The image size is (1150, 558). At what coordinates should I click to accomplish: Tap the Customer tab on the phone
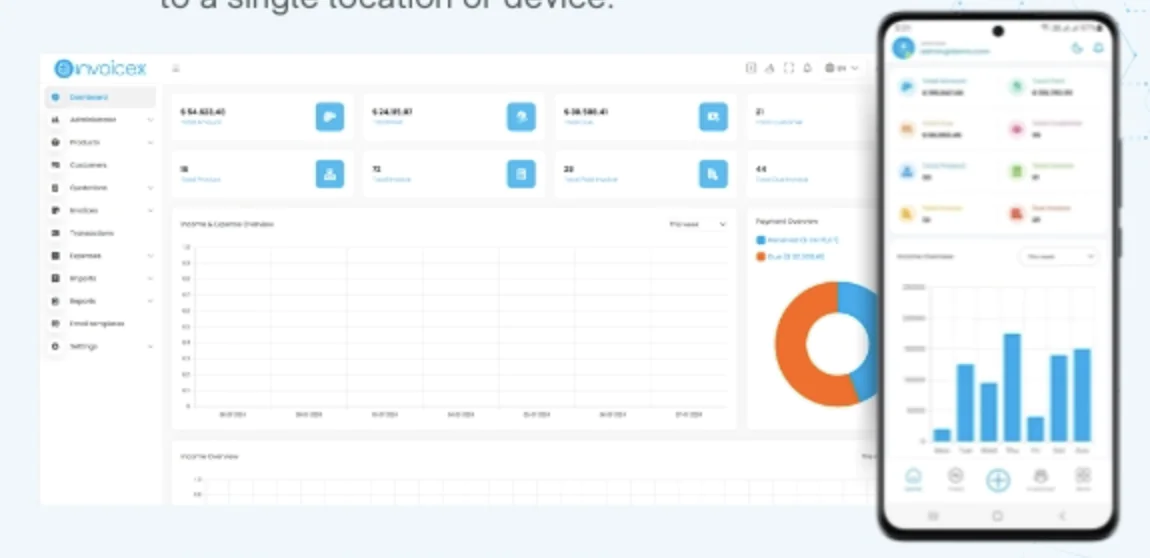pyautogui.click(x=1040, y=480)
